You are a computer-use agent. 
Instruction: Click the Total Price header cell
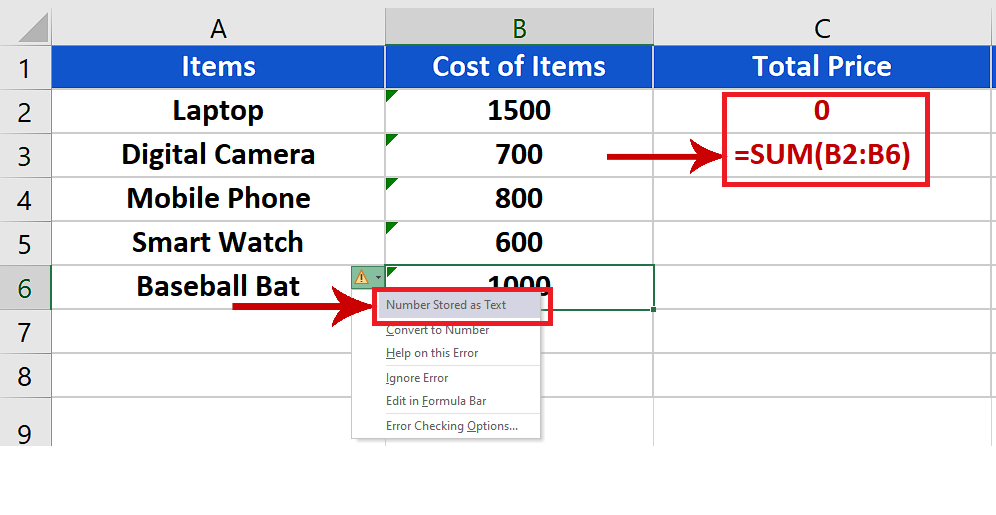824,67
